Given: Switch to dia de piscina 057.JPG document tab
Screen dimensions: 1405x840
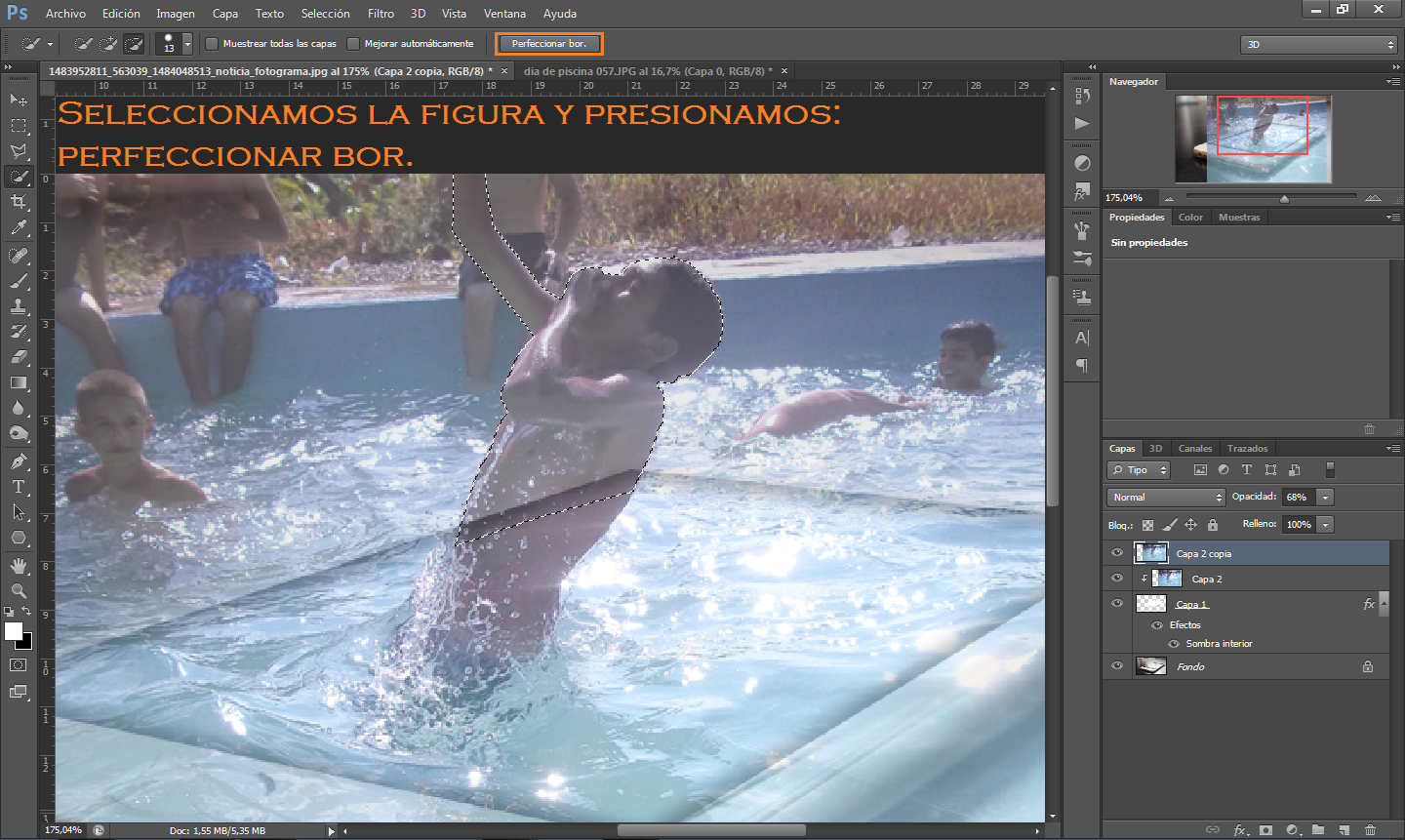Looking at the screenshot, I should 650,71.
